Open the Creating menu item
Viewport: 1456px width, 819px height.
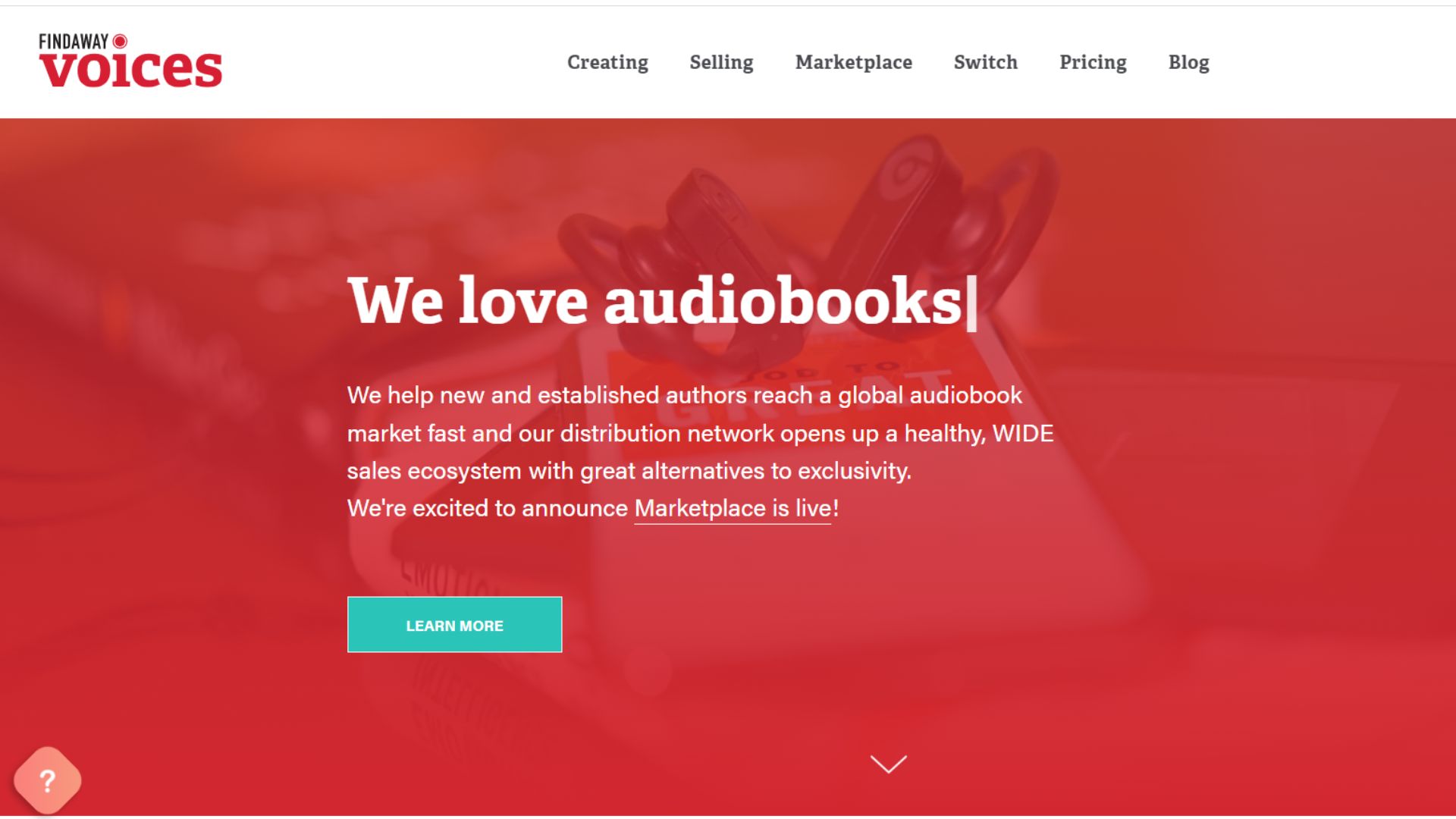pyautogui.click(x=607, y=62)
